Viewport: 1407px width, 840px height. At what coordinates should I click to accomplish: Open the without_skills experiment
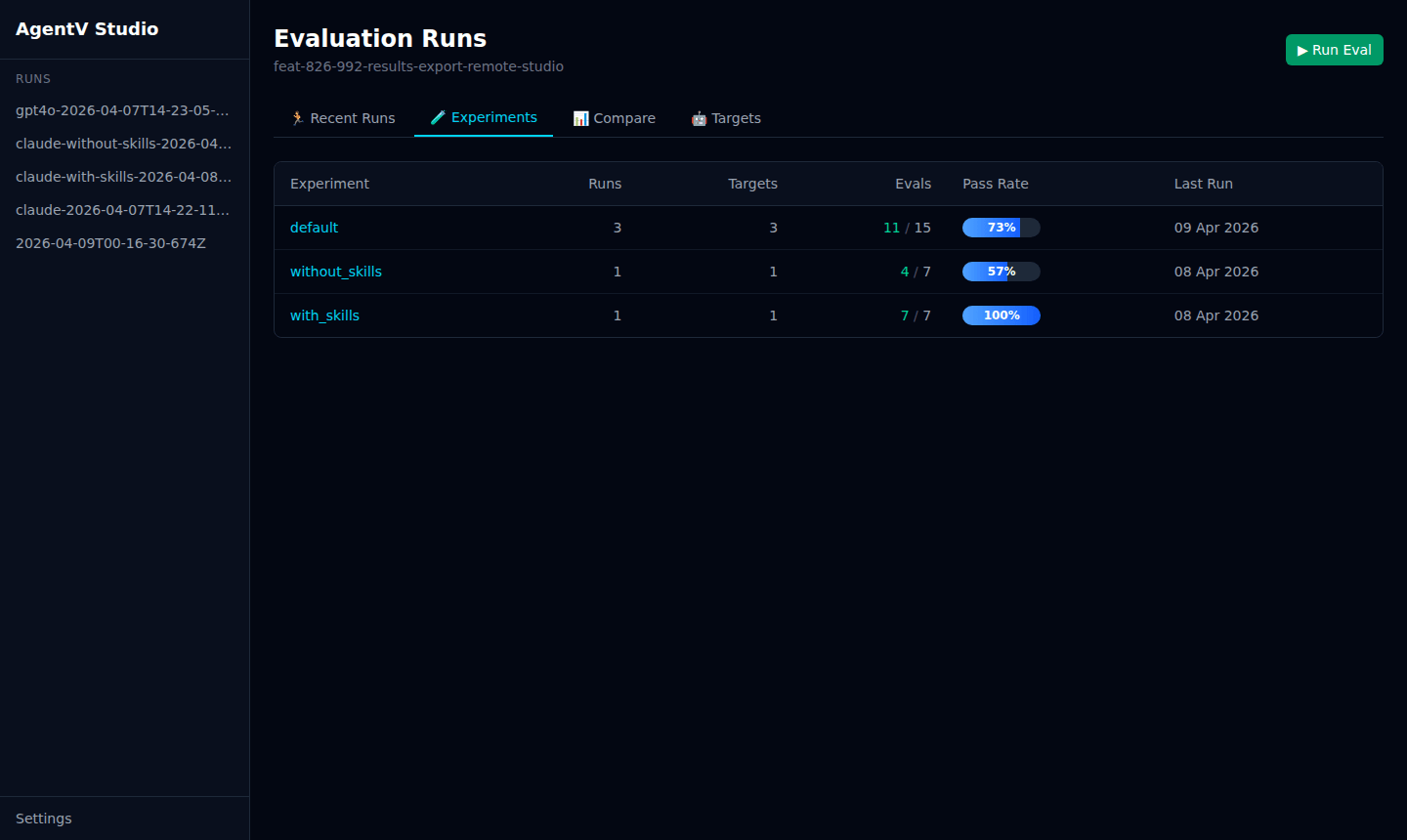(x=335, y=272)
